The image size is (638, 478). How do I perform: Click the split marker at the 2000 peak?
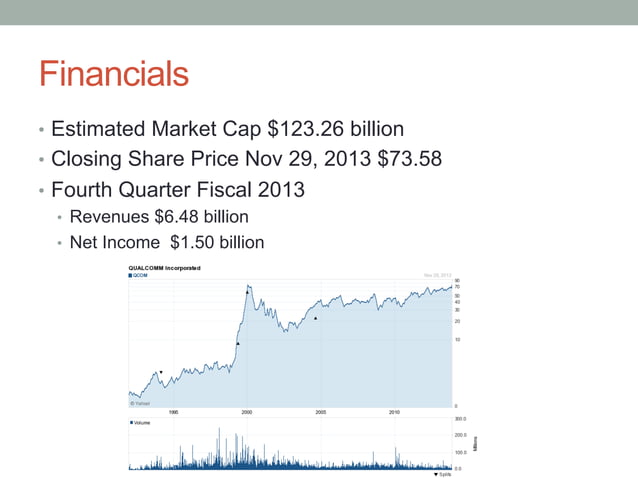pos(248,291)
